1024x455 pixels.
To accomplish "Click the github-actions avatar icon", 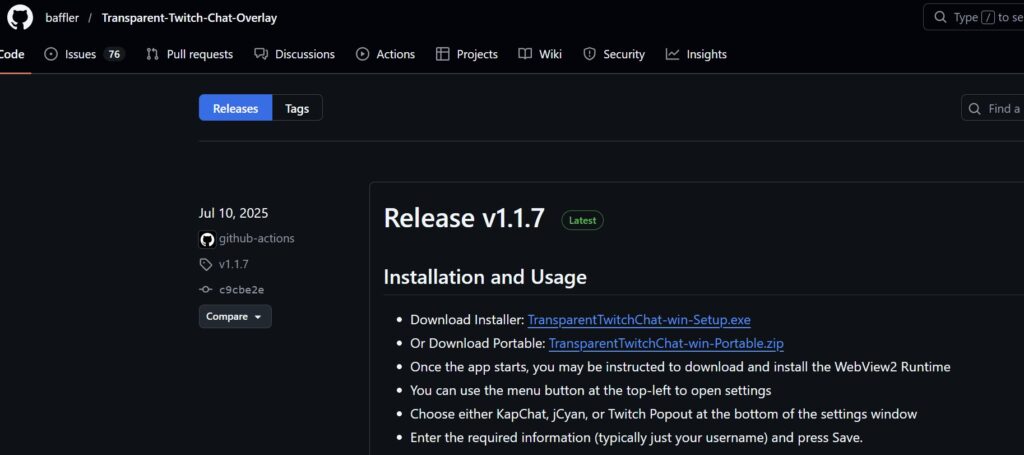I will click(x=207, y=240).
